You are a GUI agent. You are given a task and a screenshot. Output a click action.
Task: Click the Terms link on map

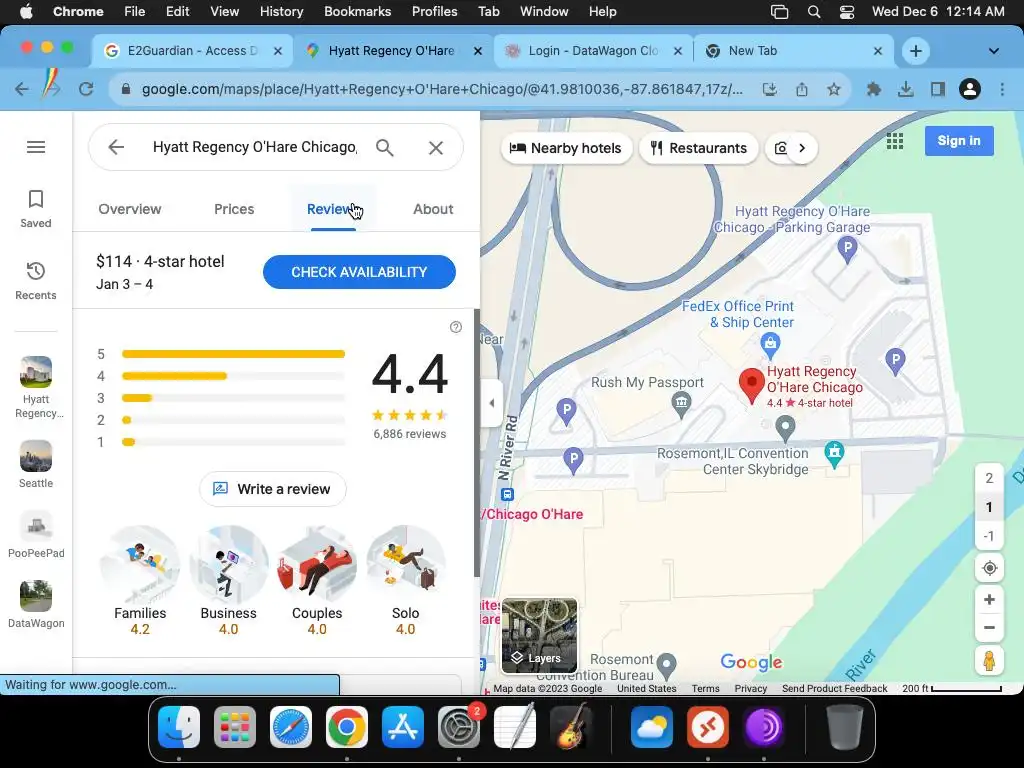[705, 688]
